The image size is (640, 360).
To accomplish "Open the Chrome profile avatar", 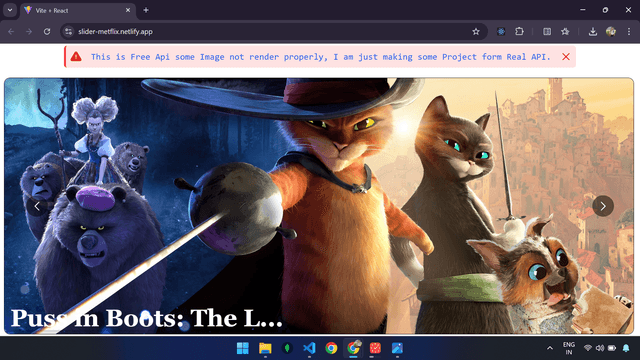I will click(611, 31).
